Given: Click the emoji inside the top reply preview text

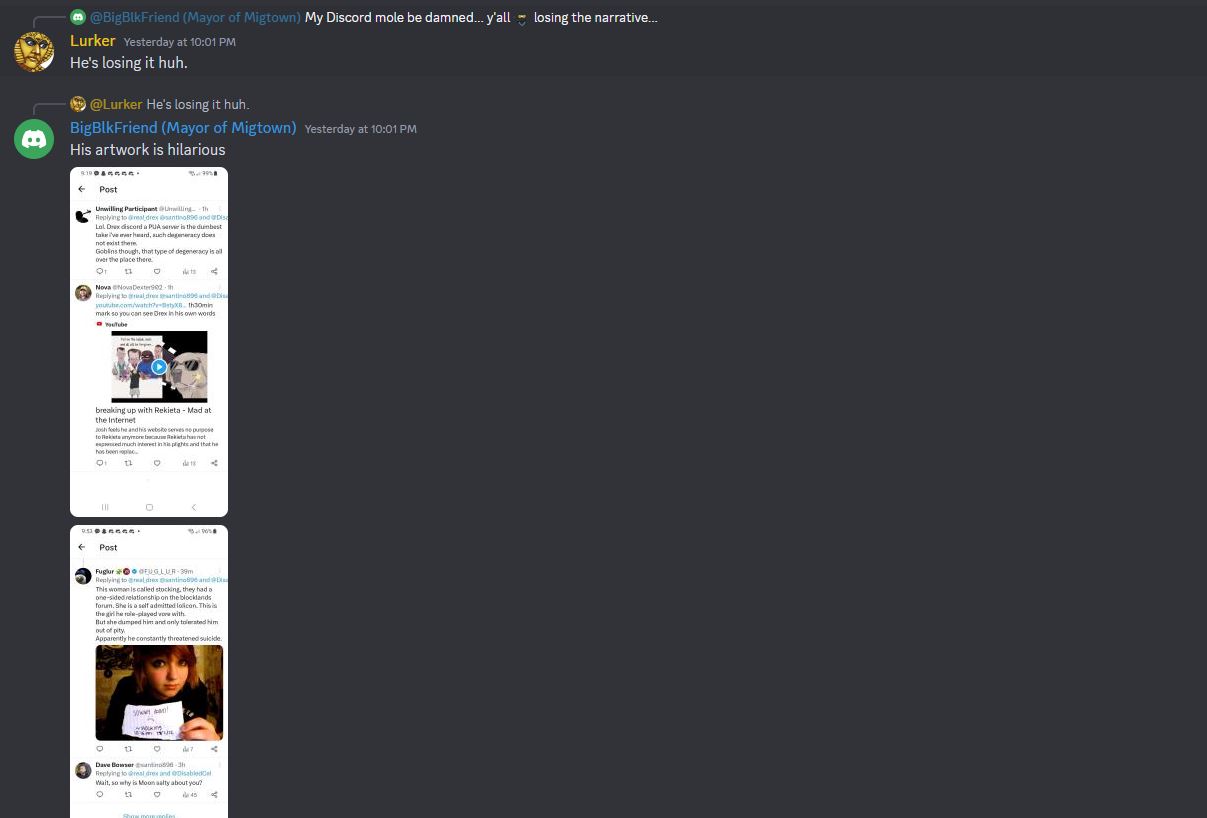Looking at the screenshot, I should click(522, 18).
